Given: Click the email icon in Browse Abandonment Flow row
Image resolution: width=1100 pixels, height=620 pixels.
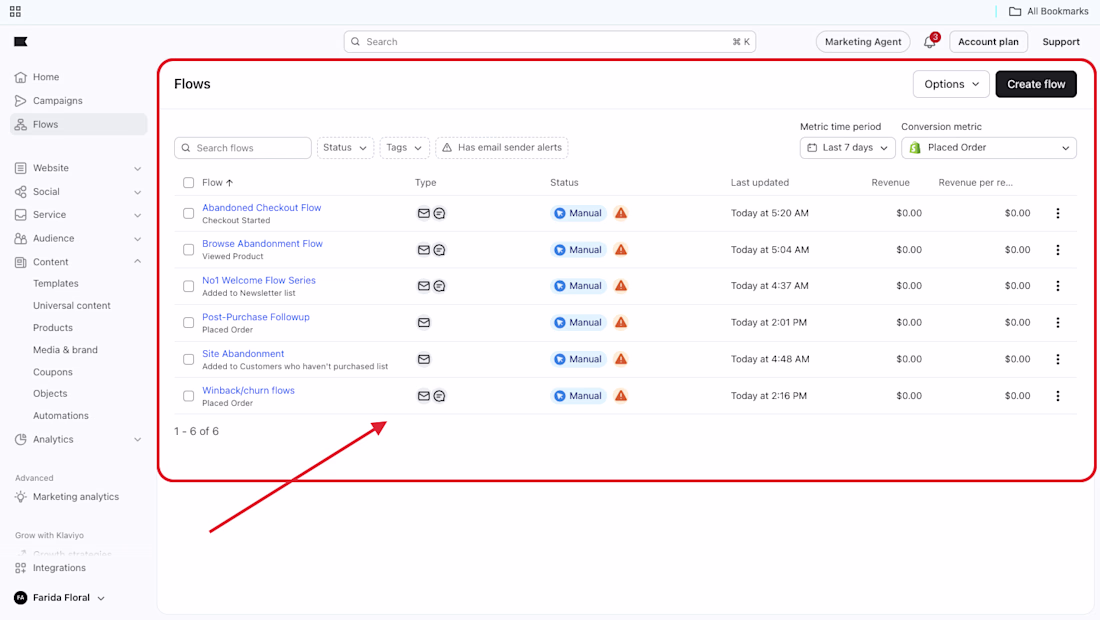Looking at the screenshot, I should click(424, 250).
